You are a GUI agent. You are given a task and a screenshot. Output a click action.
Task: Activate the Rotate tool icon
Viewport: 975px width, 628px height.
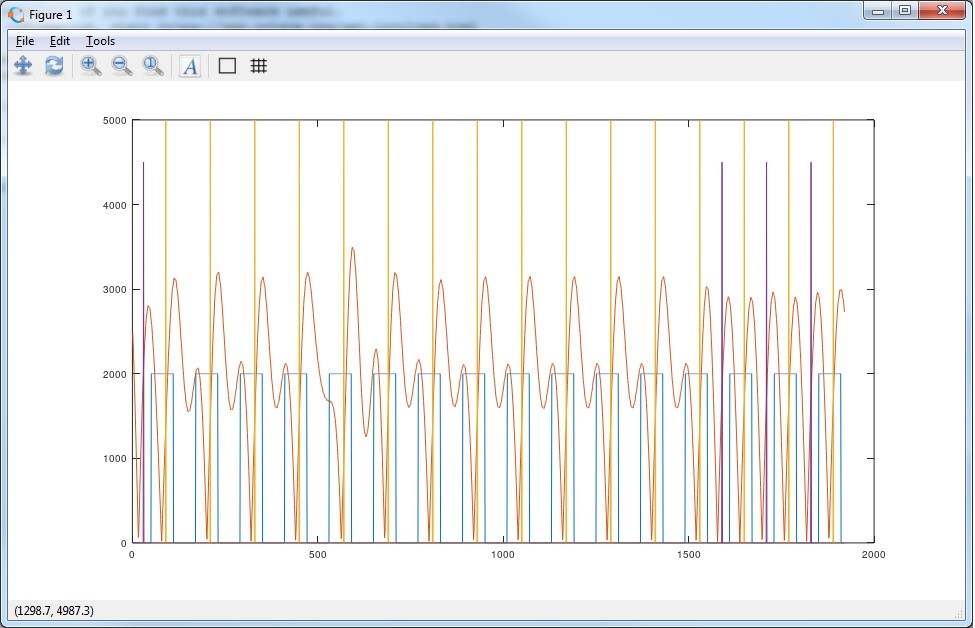tap(54, 66)
